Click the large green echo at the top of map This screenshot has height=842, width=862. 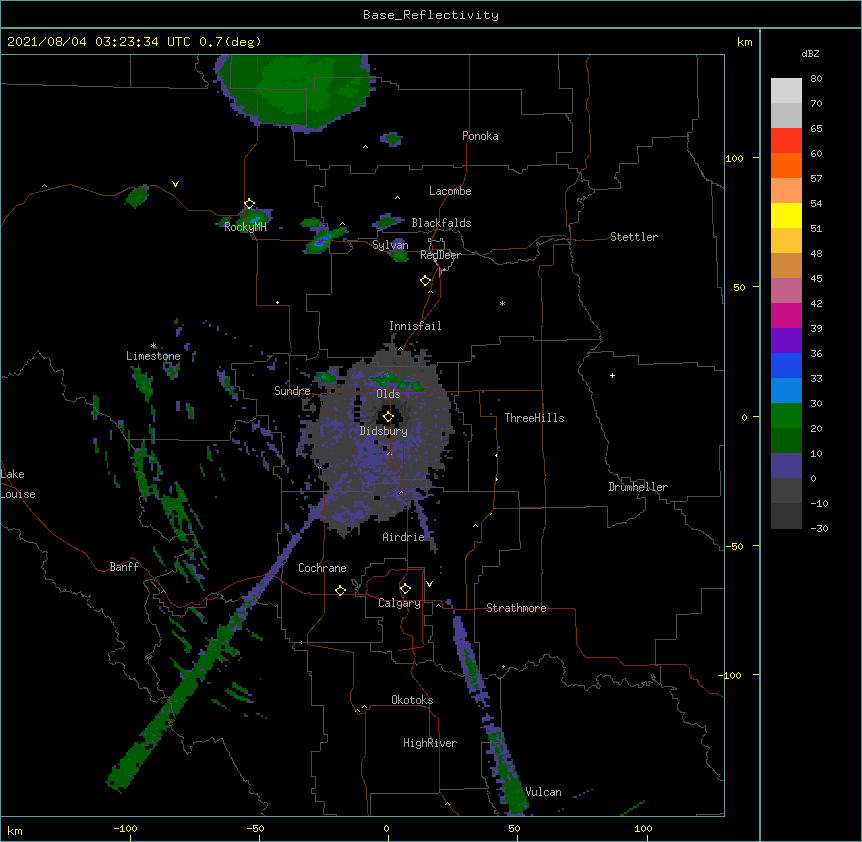coord(294,91)
